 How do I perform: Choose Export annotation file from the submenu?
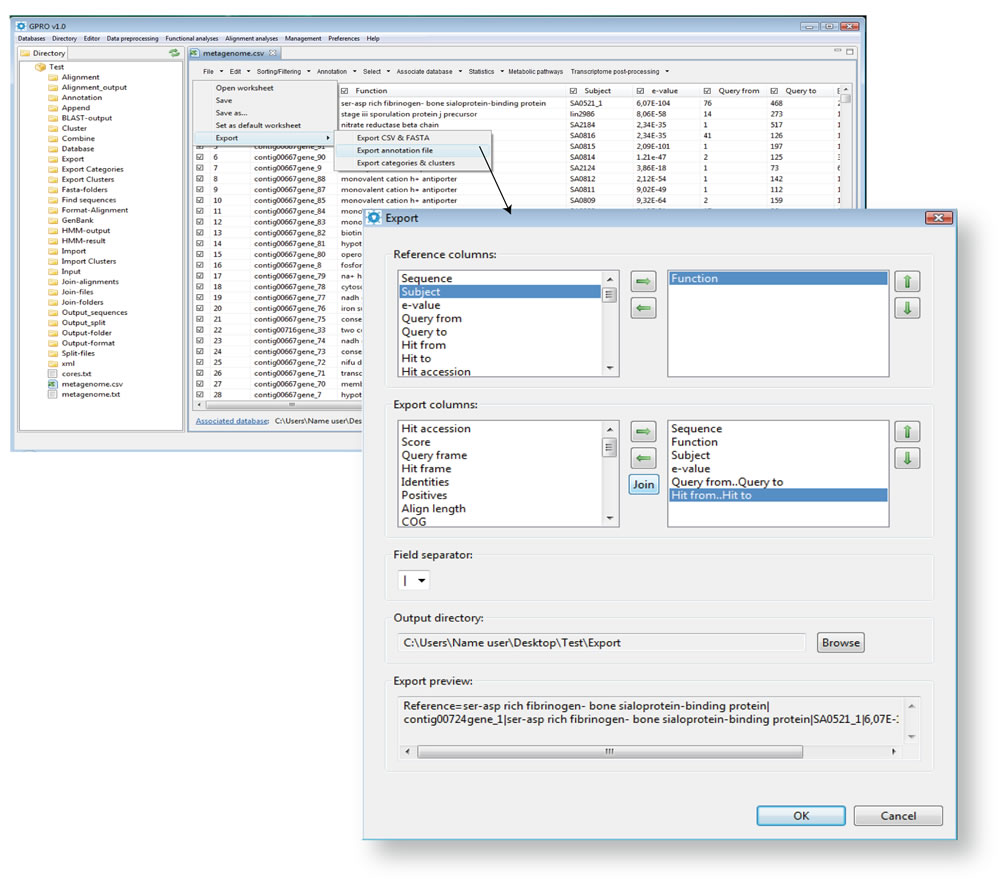[x=394, y=150]
